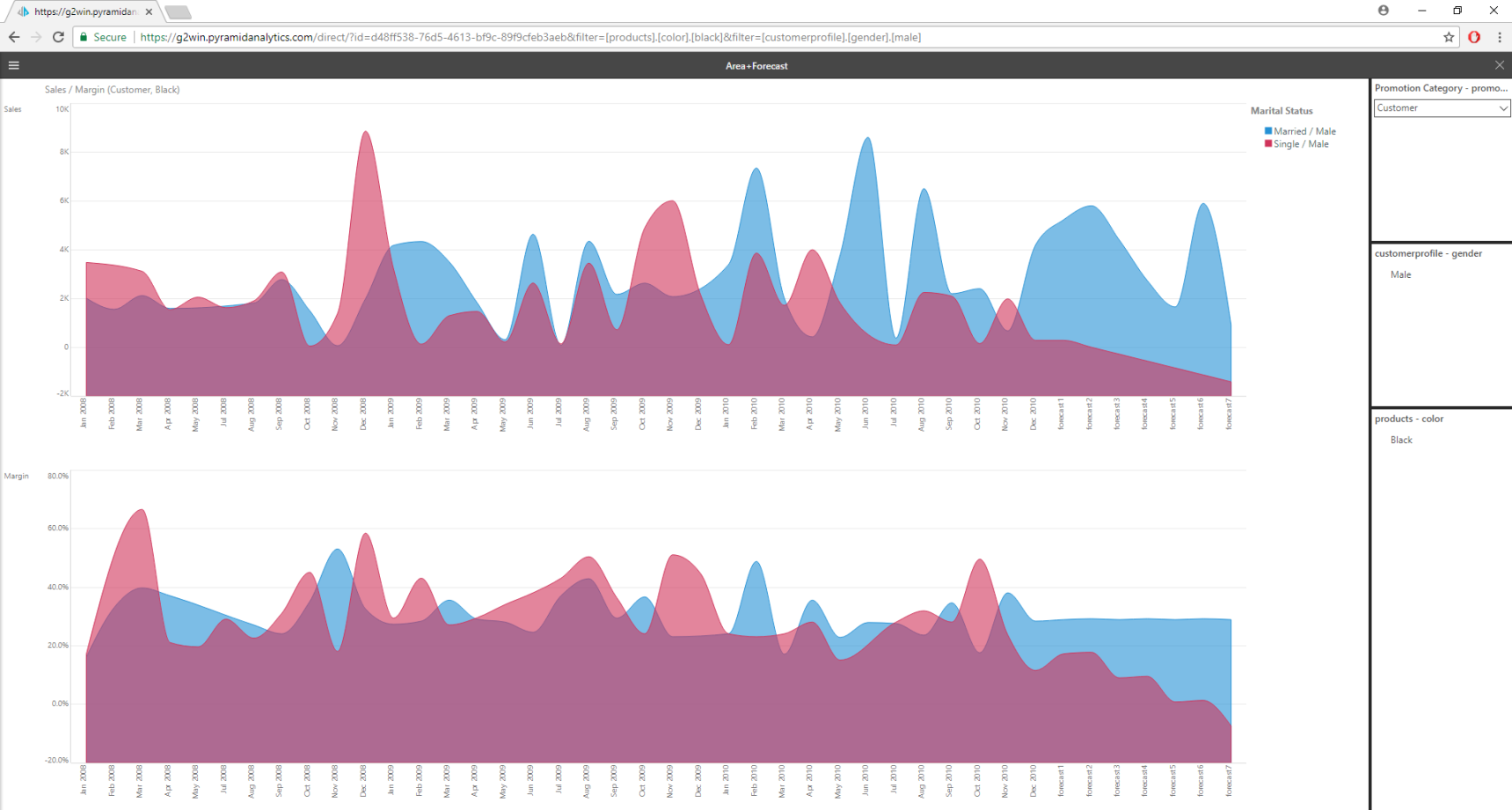The image size is (1512, 810).
Task: Close the Area+Forecast view with the X
Action: coord(1499,65)
